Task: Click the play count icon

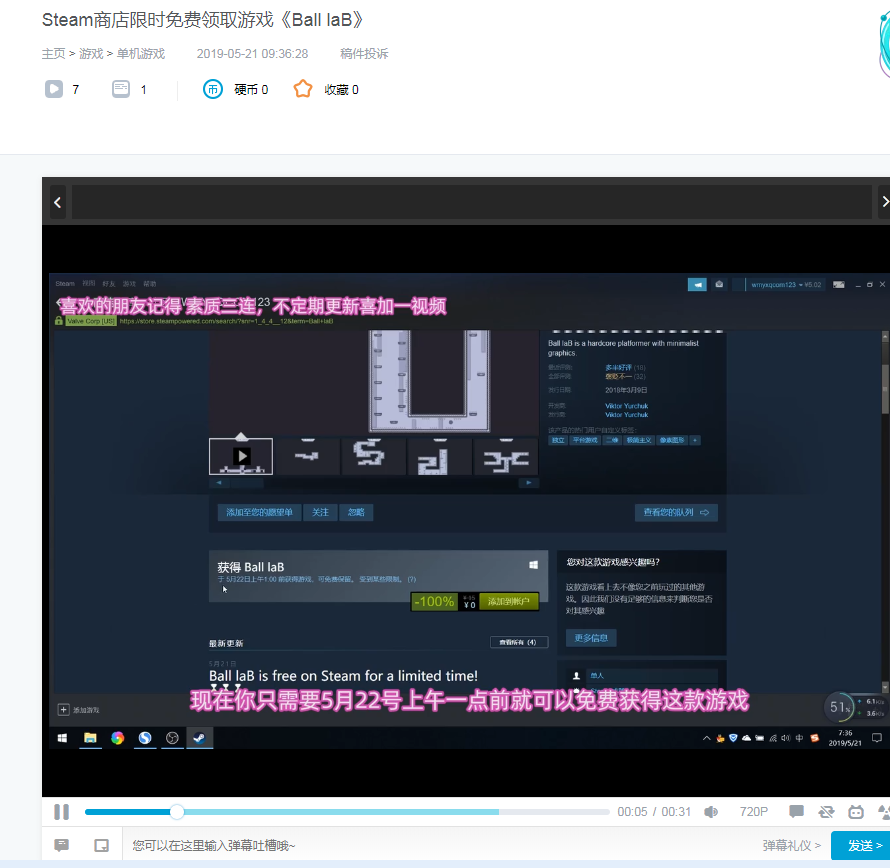Action: tap(54, 89)
